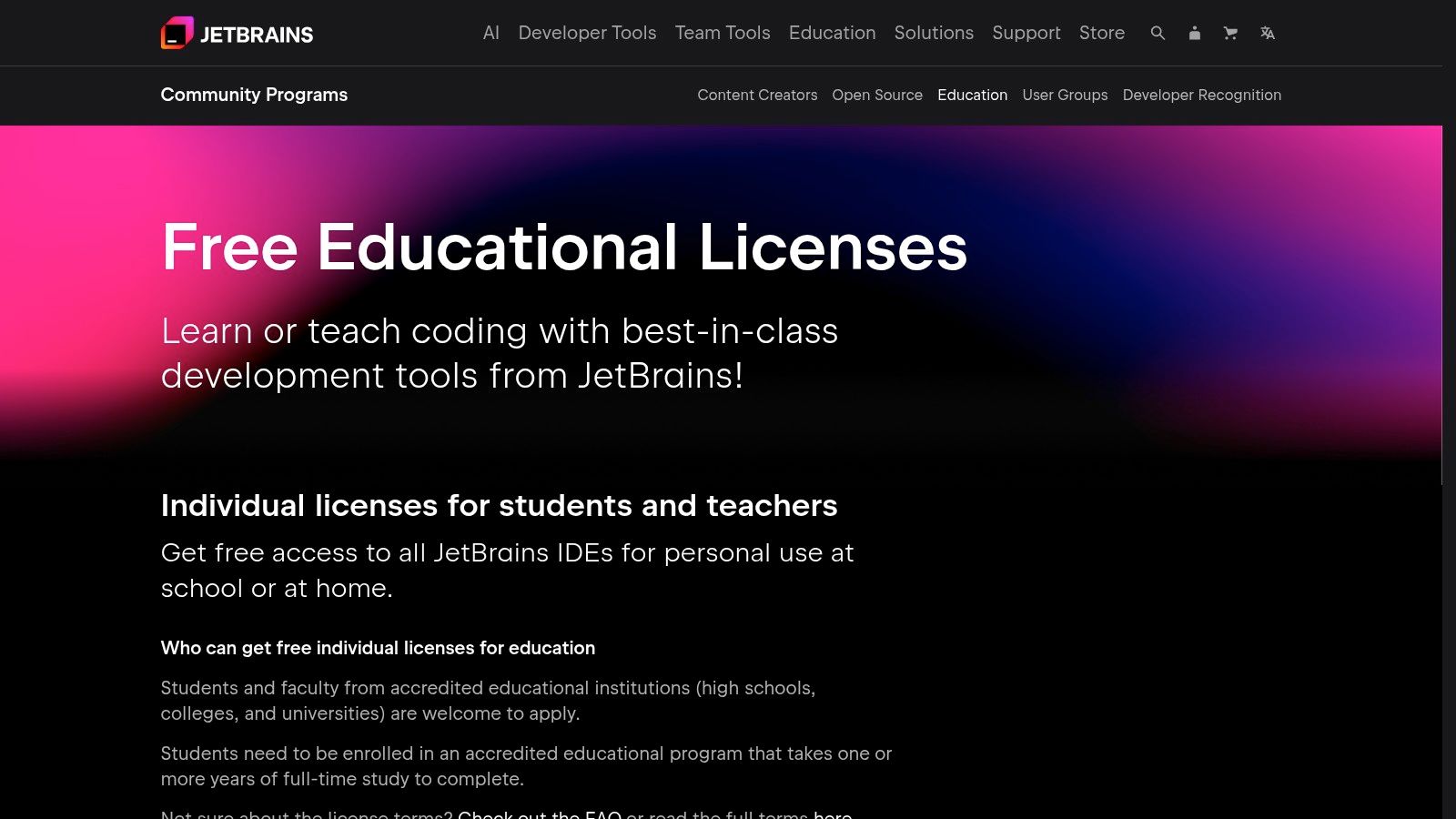Image resolution: width=1456 pixels, height=819 pixels.
Task: Switch to Developer Recognition section
Action: (1201, 95)
